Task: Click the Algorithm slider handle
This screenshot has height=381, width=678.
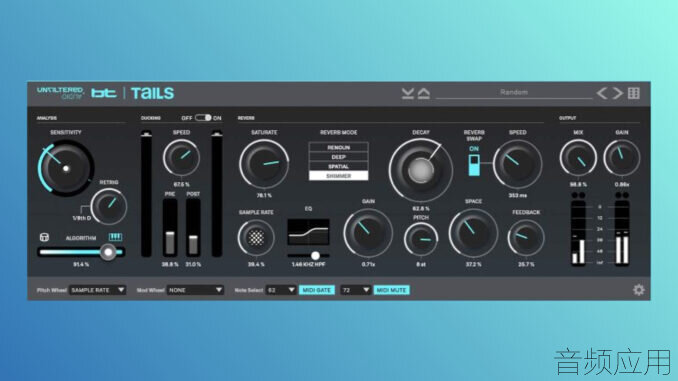Action: 108,252
